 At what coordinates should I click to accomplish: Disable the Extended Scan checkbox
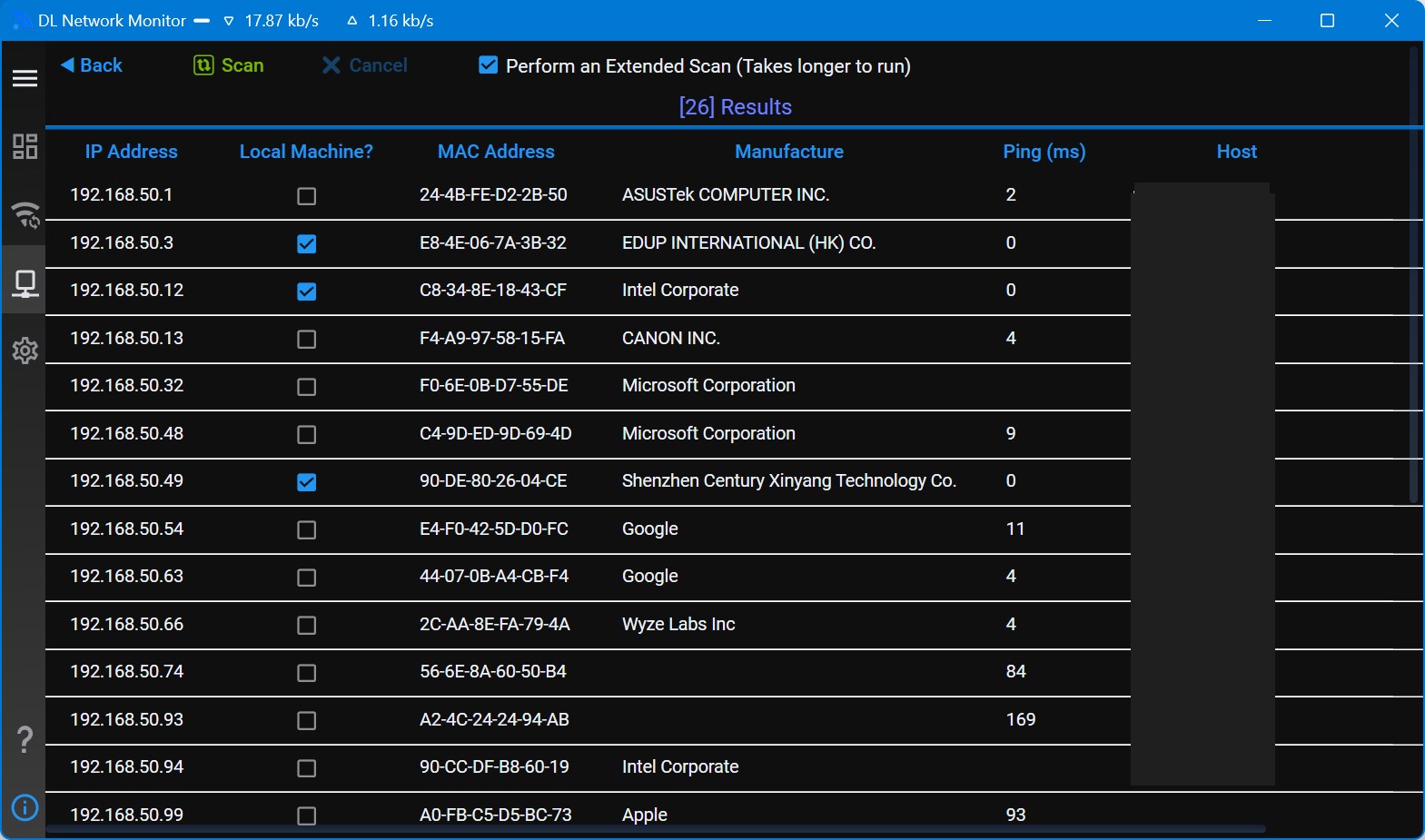coord(488,65)
